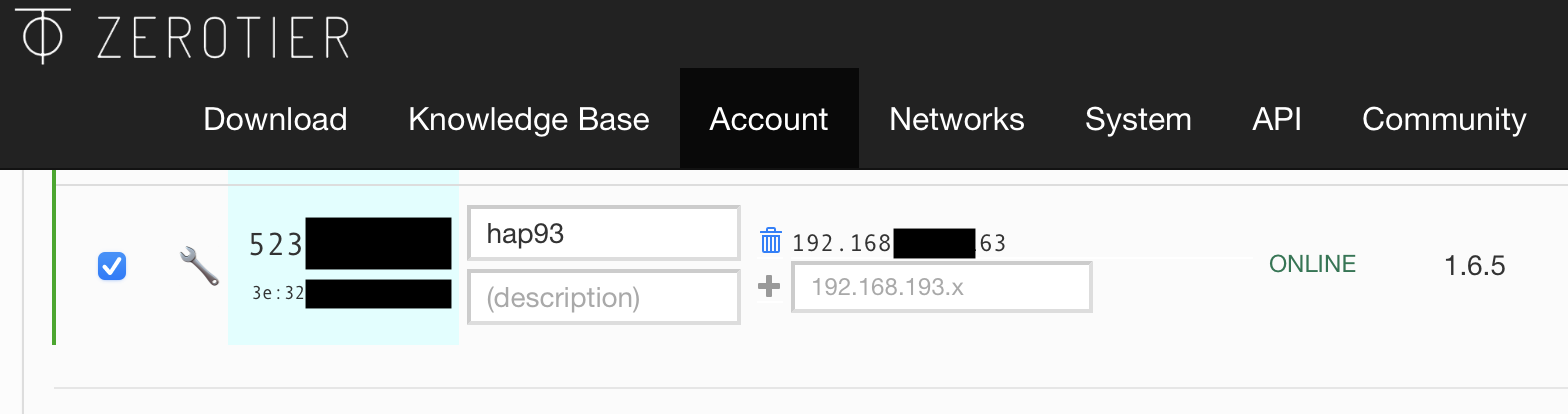The width and height of the screenshot is (1568, 414).
Task: Visit the Community link
Action: tap(1444, 120)
